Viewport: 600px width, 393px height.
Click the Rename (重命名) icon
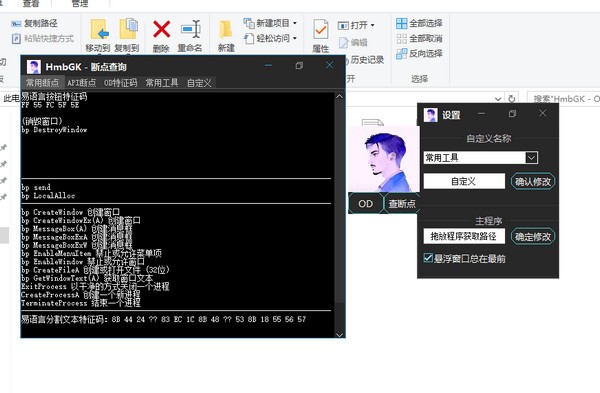pos(191,29)
